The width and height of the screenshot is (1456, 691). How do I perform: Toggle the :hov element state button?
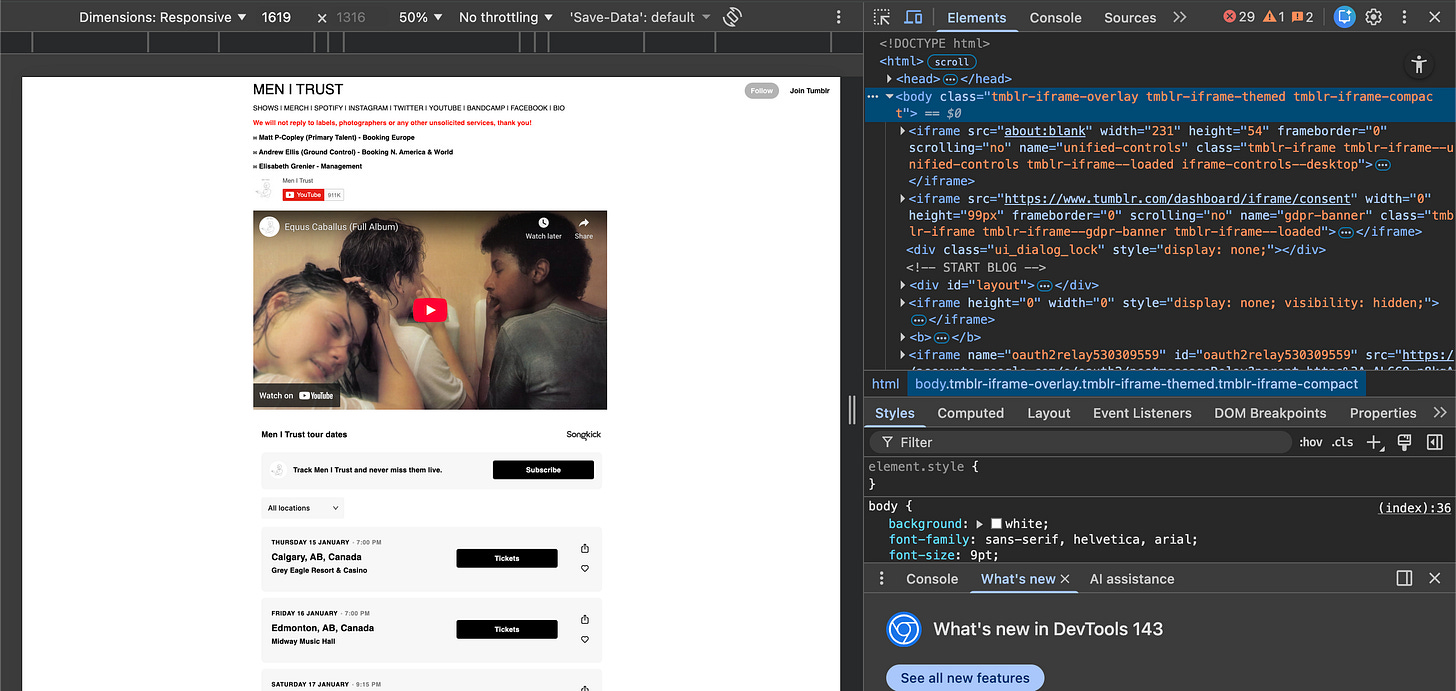click(1310, 442)
